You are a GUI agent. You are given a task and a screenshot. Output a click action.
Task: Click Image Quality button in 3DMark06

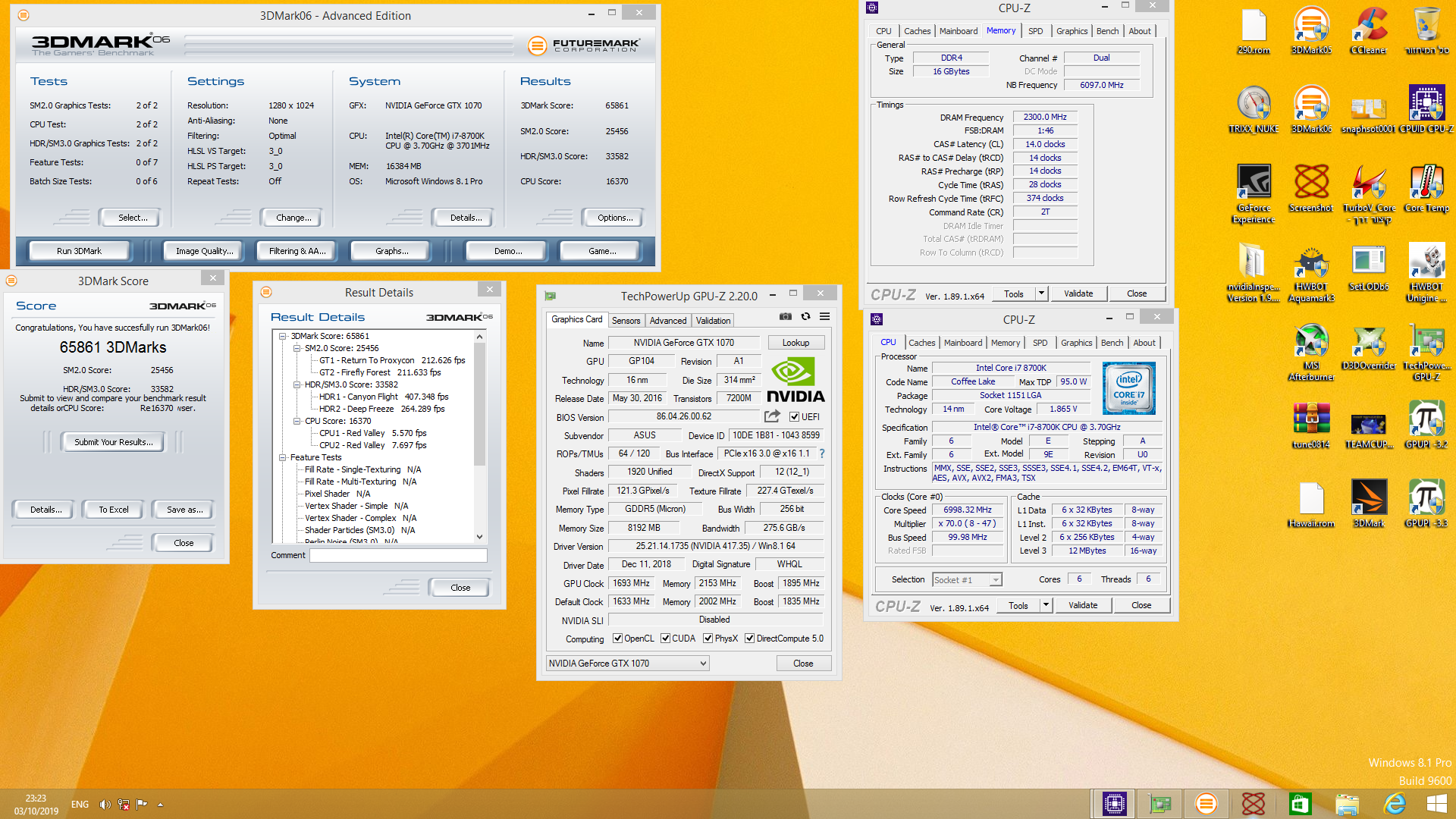click(204, 251)
